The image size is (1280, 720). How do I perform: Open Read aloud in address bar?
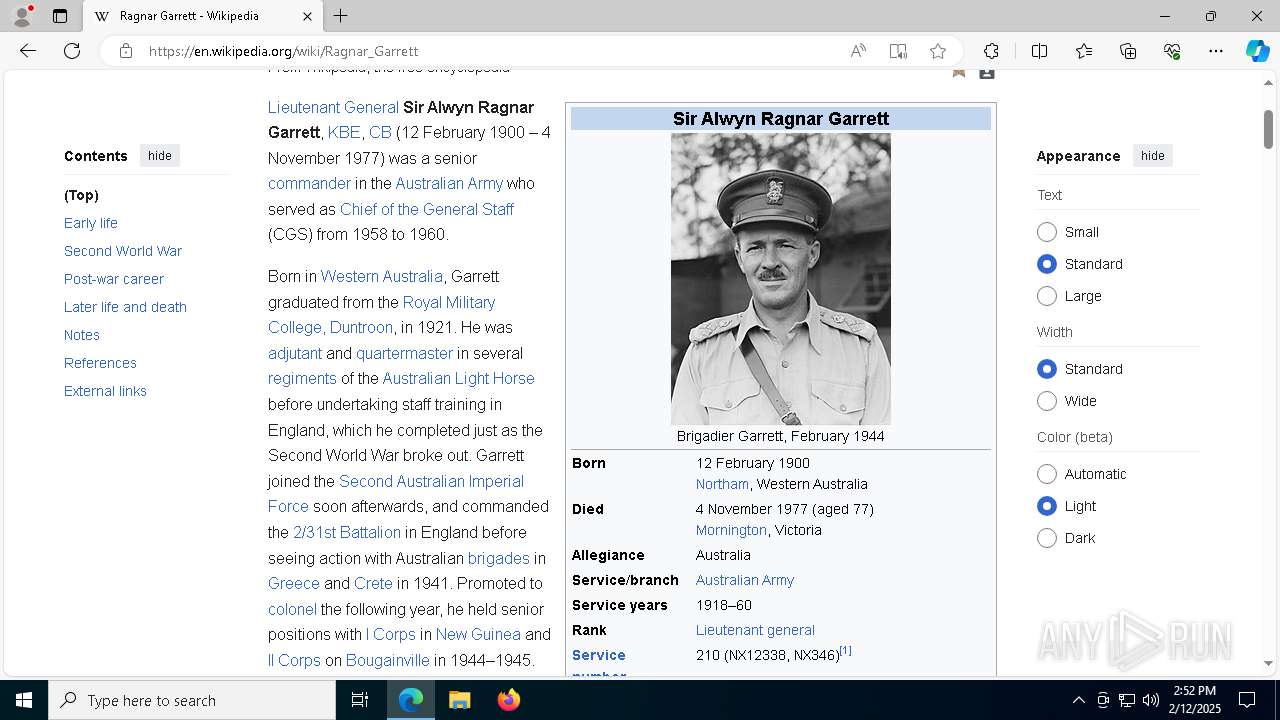point(858,51)
